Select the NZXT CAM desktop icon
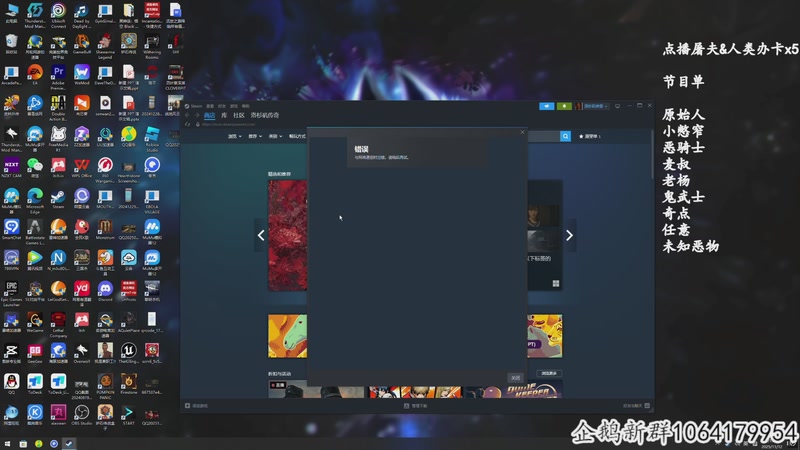Viewport: 800px width, 450px height. [x=11, y=168]
